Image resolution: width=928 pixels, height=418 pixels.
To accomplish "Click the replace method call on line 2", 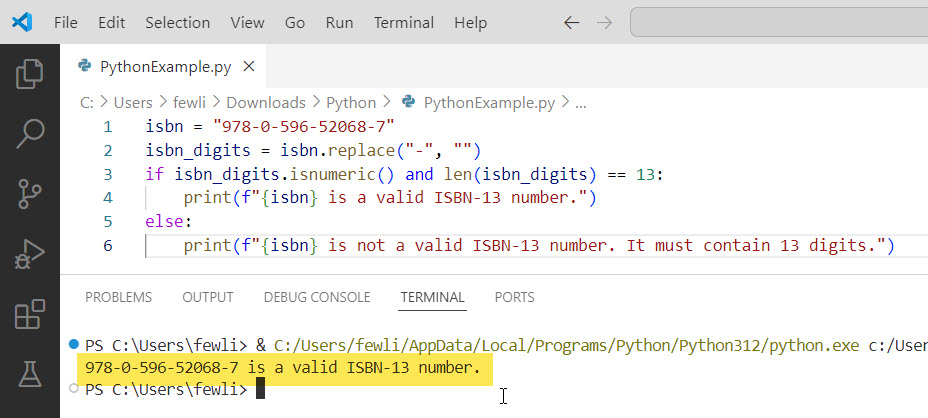I will click(x=361, y=150).
